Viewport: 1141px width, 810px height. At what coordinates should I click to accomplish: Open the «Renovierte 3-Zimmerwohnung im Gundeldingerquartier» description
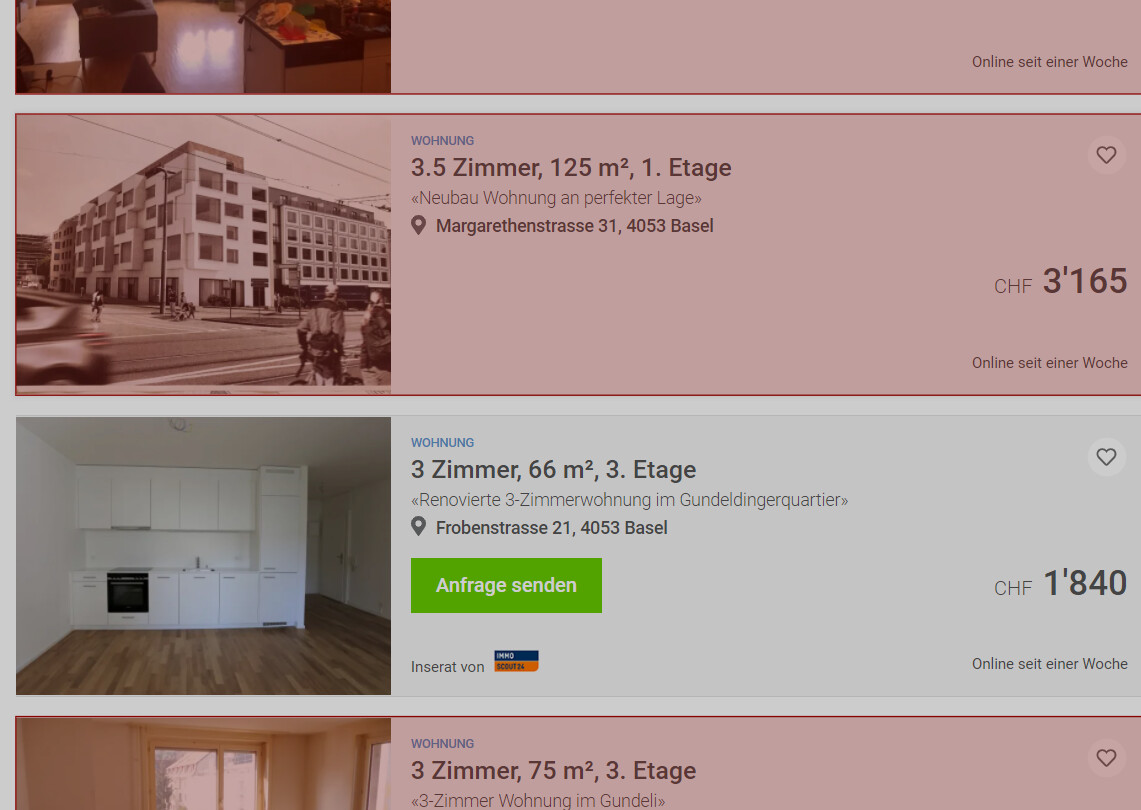629,500
